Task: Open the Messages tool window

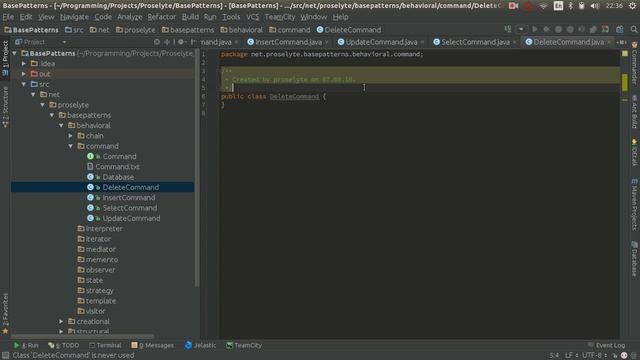Action: (x=152, y=345)
